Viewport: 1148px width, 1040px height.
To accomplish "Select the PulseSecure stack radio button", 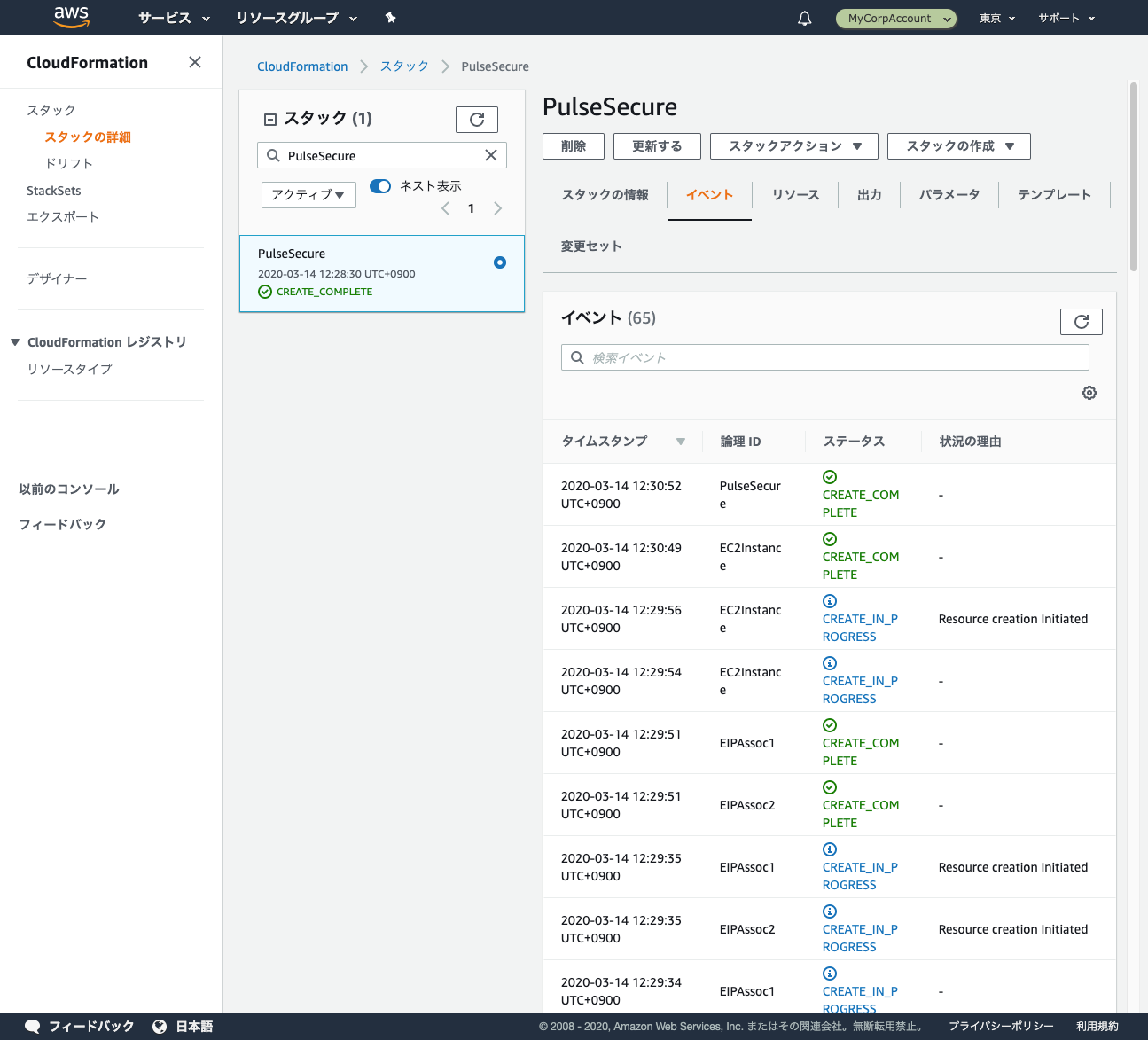I will [x=499, y=262].
